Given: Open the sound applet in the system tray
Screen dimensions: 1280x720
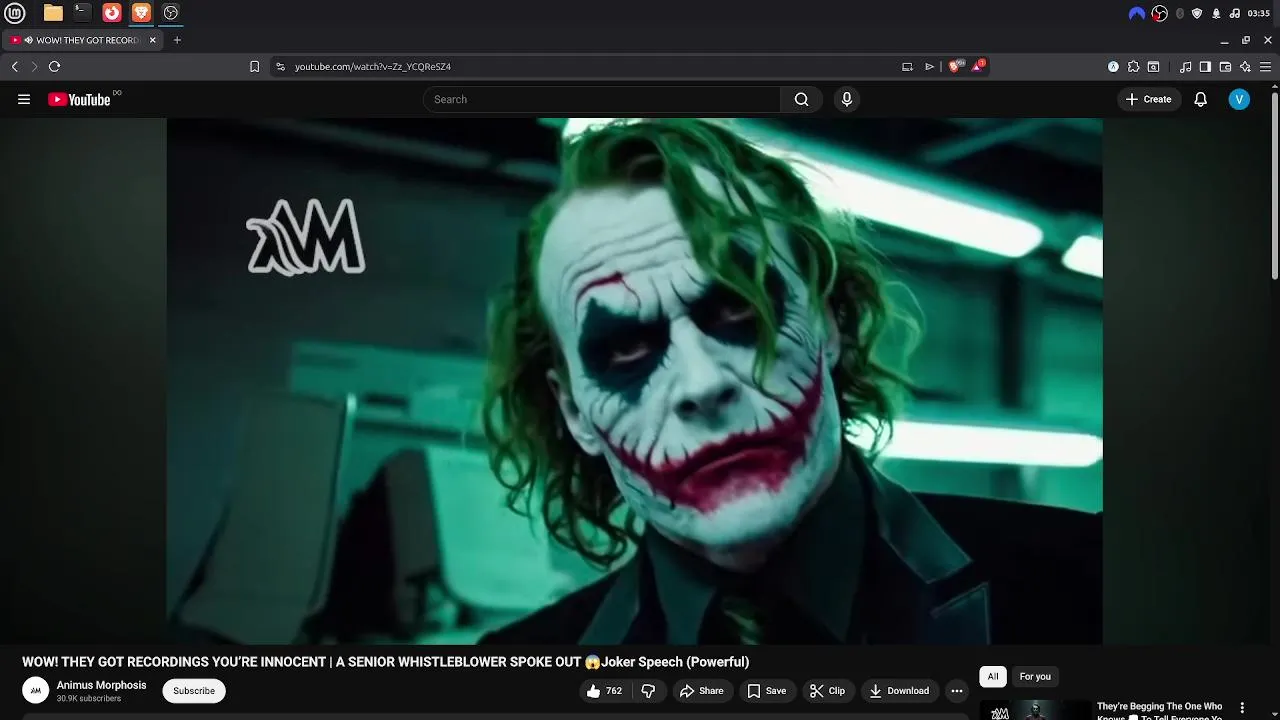Looking at the screenshot, I should (x=1235, y=13).
